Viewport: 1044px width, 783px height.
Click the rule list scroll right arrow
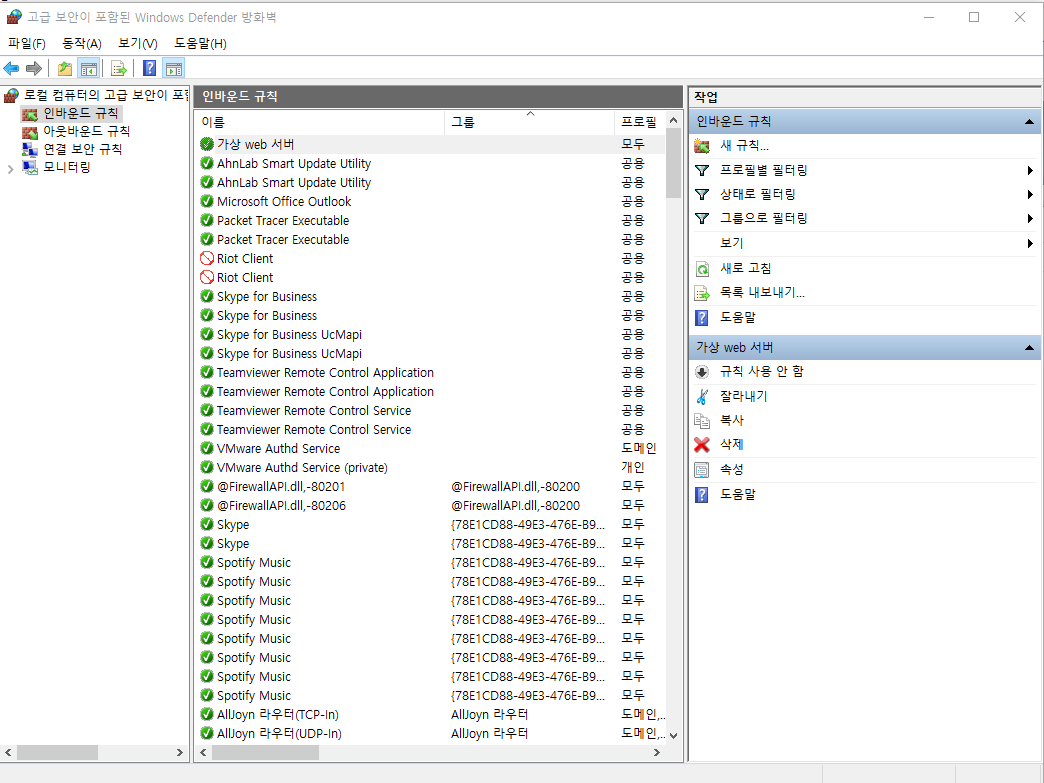[x=656, y=752]
